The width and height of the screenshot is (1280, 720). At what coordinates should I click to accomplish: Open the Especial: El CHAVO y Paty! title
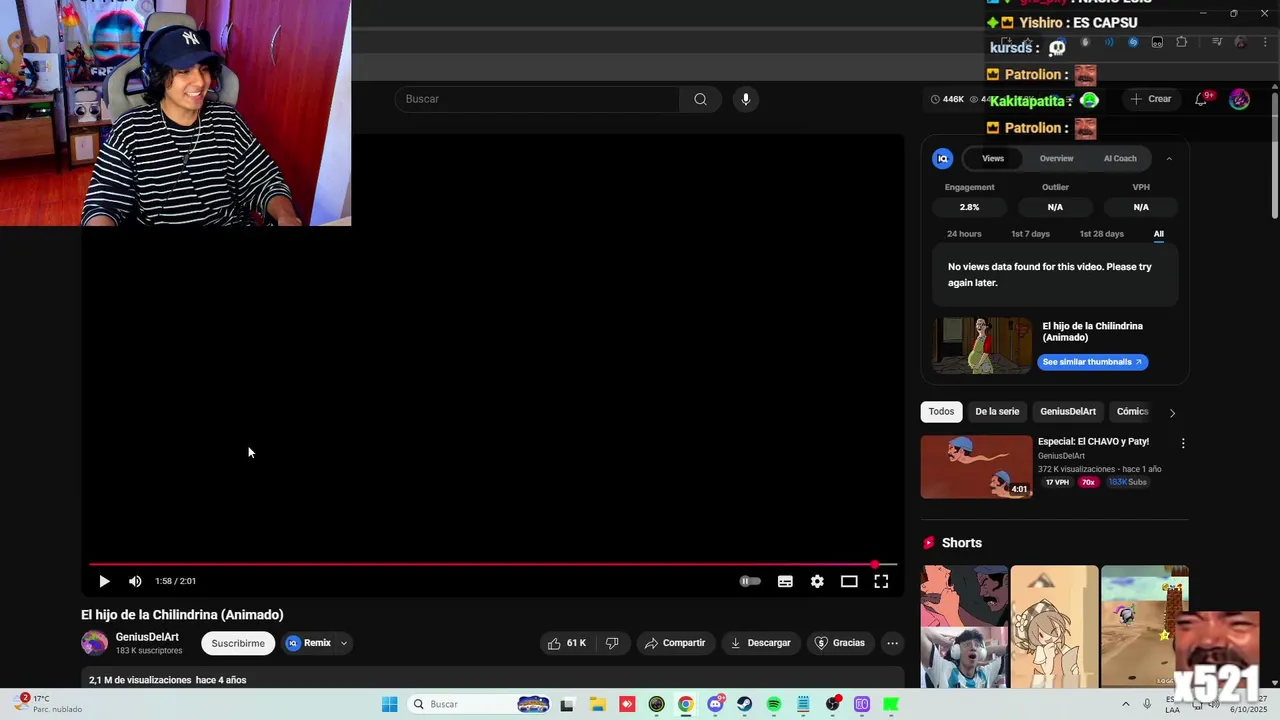(x=1093, y=441)
